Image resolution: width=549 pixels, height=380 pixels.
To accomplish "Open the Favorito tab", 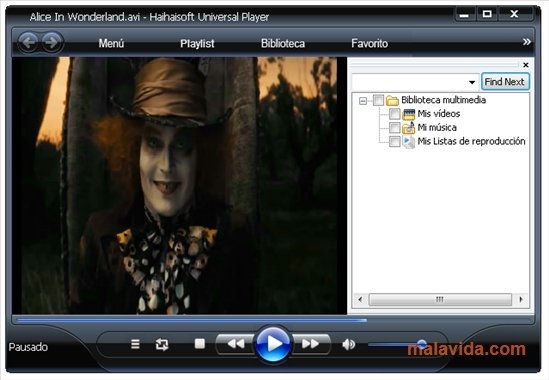I will (x=369, y=43).
